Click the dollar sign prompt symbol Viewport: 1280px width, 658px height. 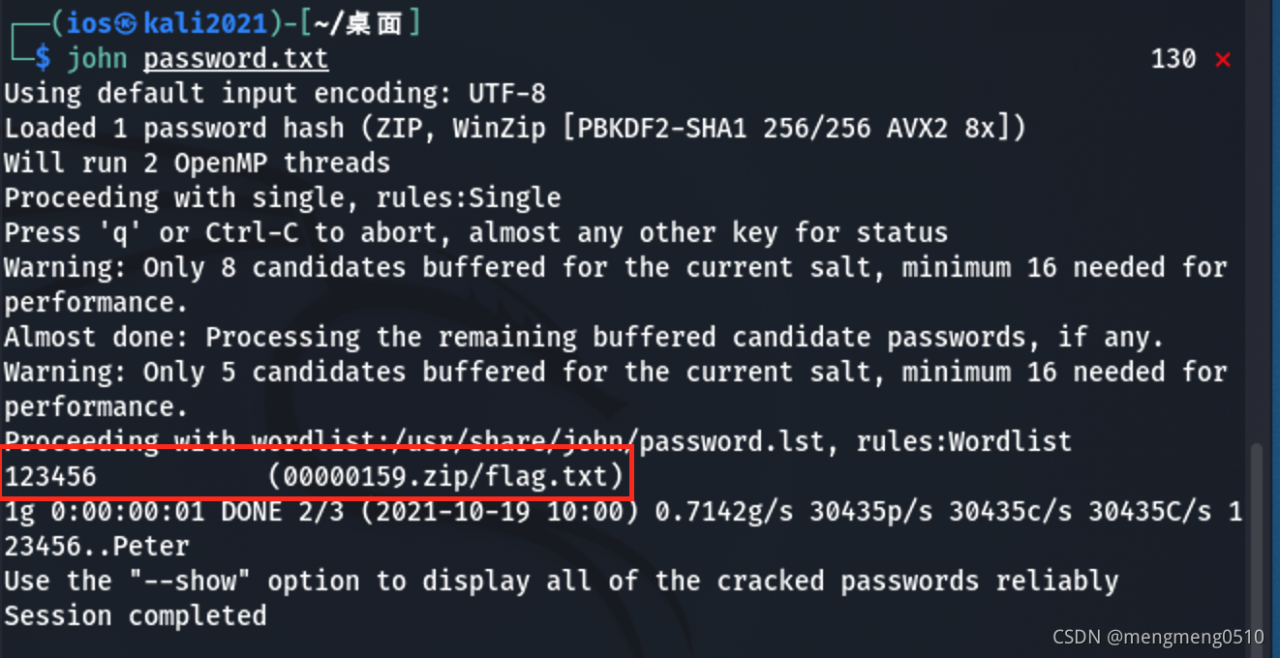(x=42, y=59)
